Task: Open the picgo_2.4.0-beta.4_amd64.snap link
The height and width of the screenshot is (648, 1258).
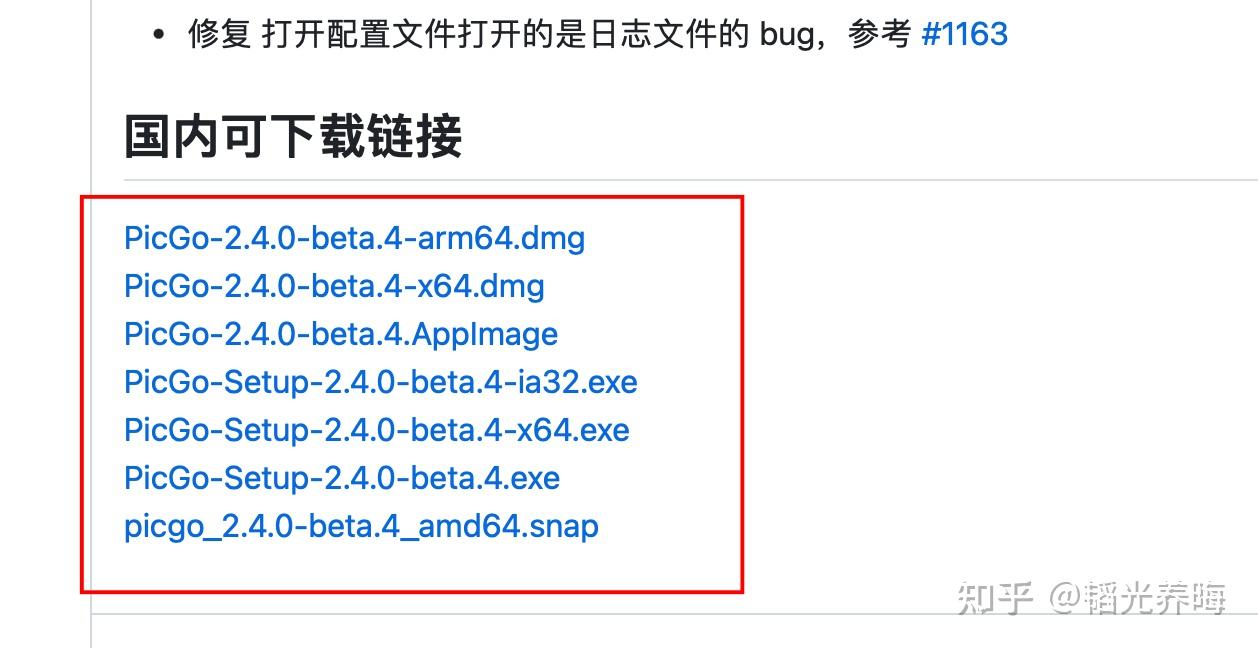Action: pos(361,526)
